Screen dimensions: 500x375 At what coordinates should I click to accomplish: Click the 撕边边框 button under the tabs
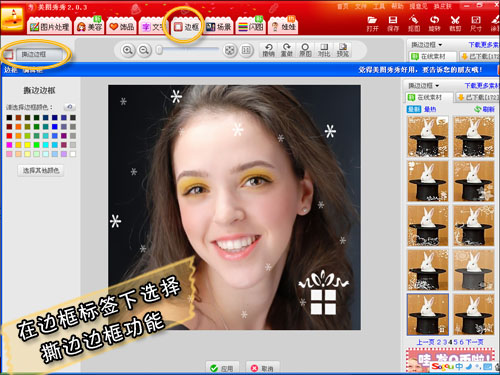tap(39, 54)
